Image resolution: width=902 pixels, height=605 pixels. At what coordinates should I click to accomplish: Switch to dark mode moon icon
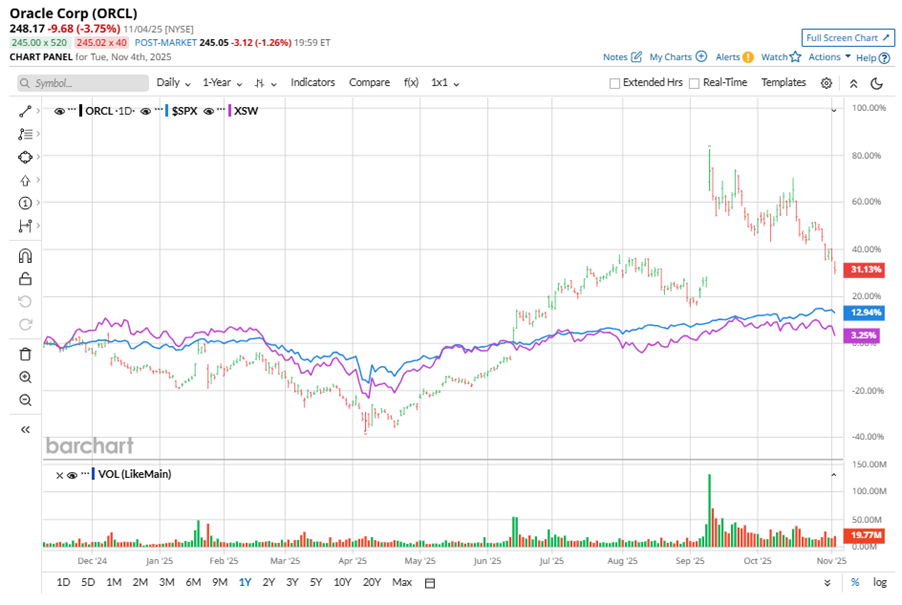tap(877, 83)
